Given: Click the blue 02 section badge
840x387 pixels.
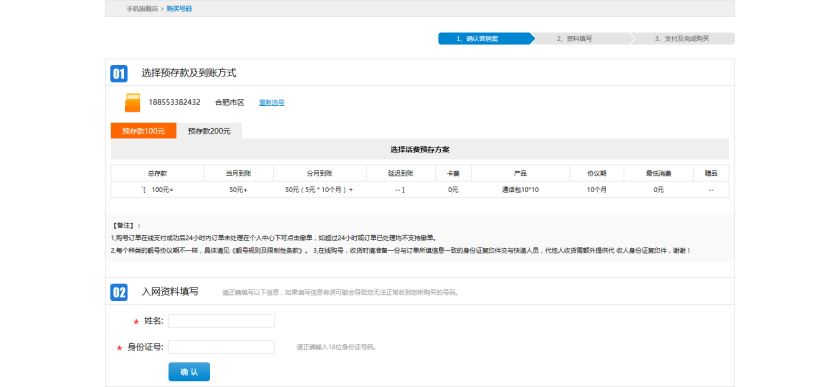Looking at the screenshot, I should (x=119, y=292).
